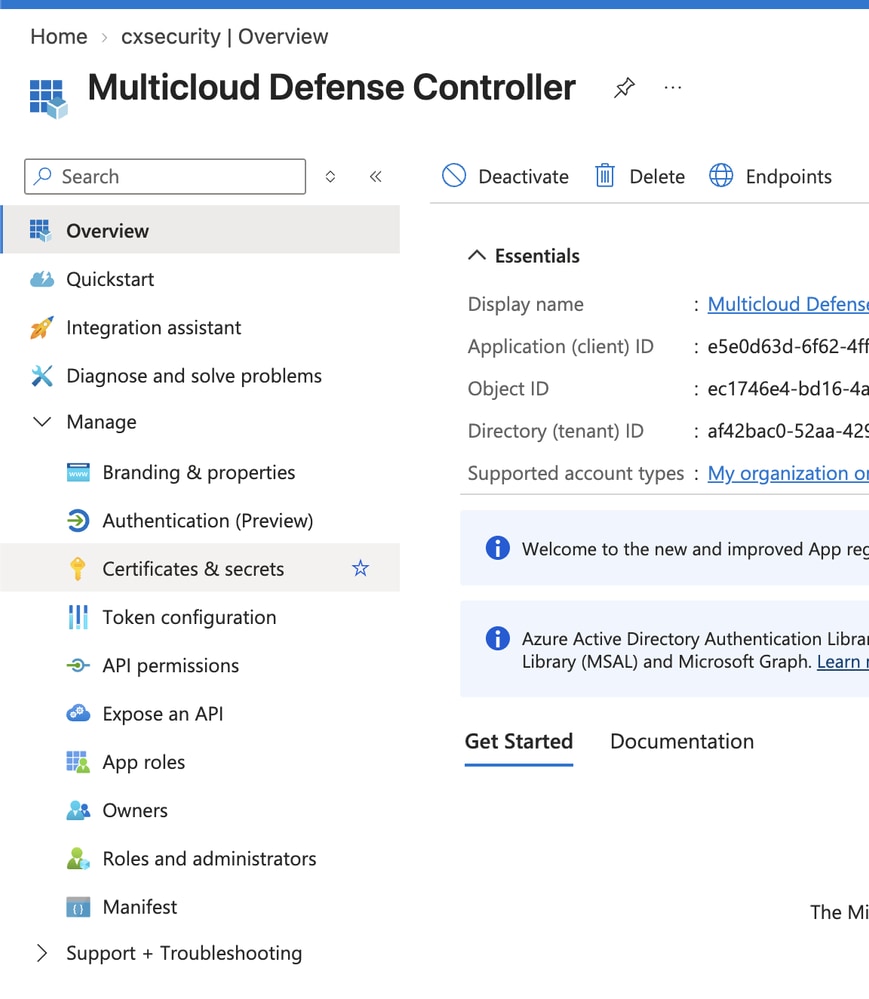Click the Deactivate button label
The width and height of the screenshot is (869, 999).
(x=523, y=176)
